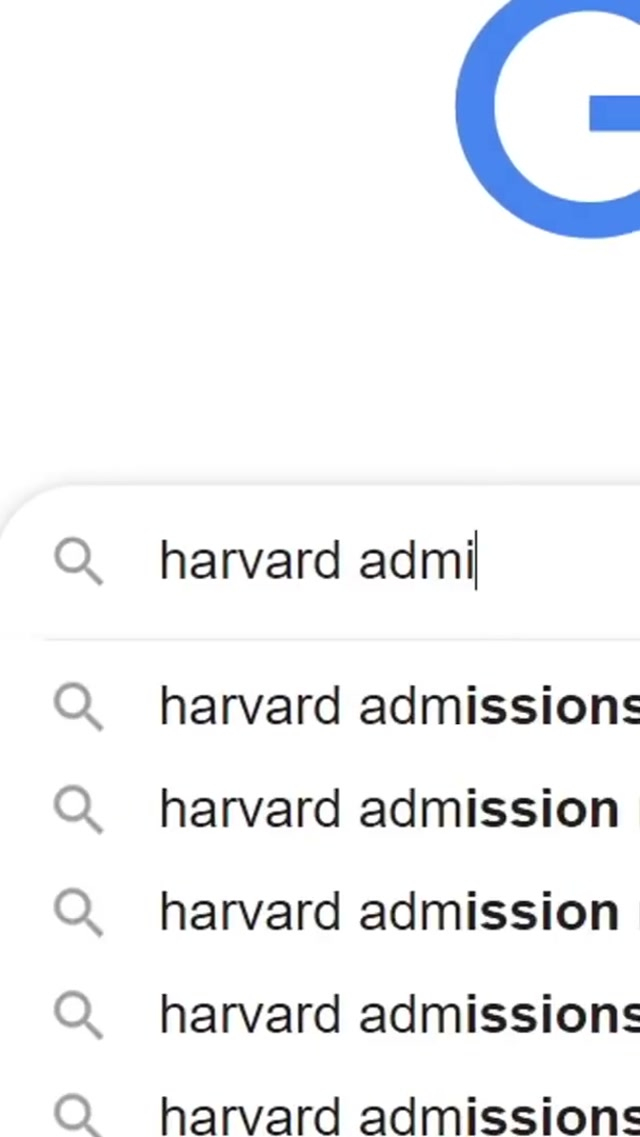Click the search icon beside the third suggestion

pos(78,912)
